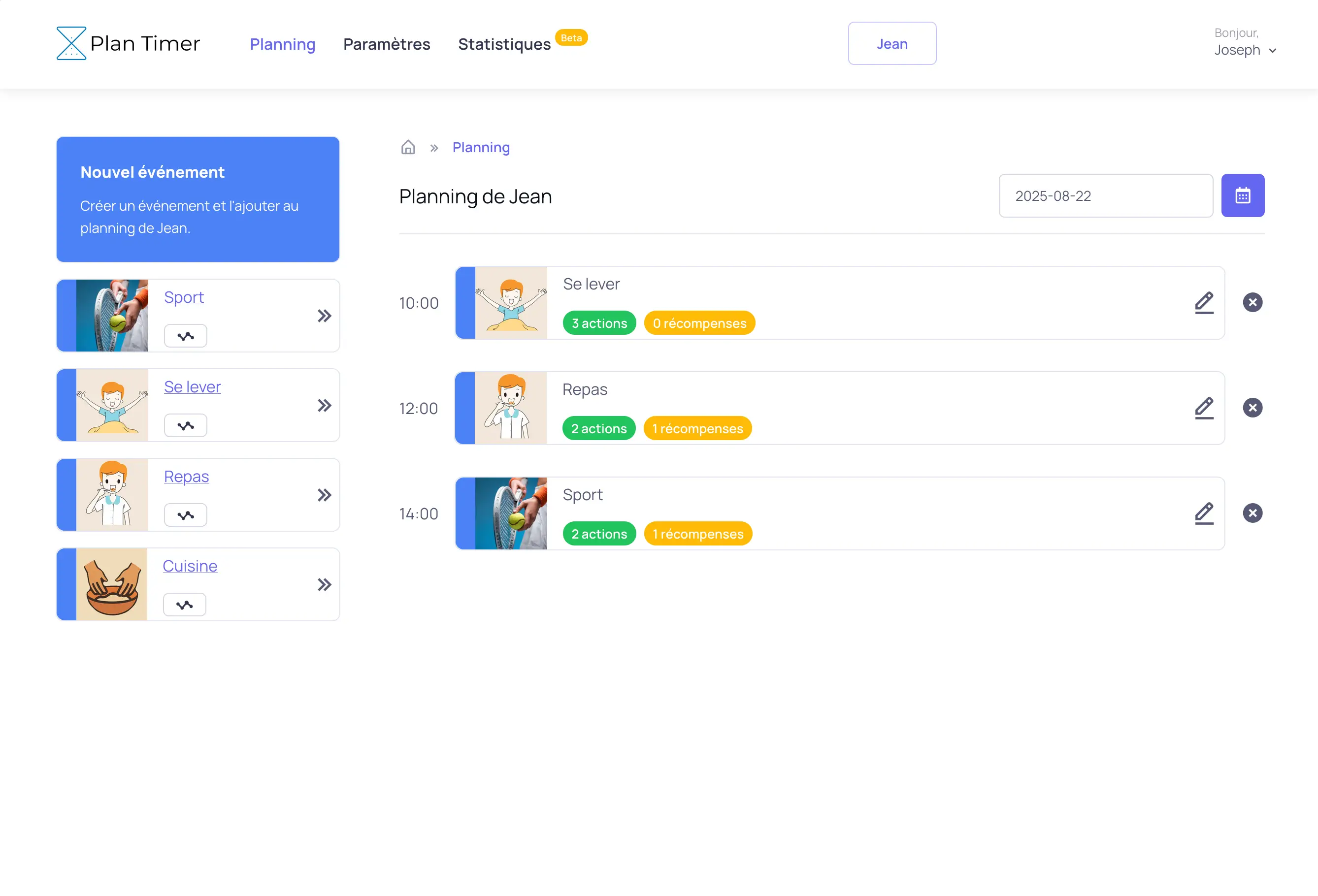Screen dimensions: 1318x896
Task: Remove the Sport event from planning
Action: pos(1253,513)
